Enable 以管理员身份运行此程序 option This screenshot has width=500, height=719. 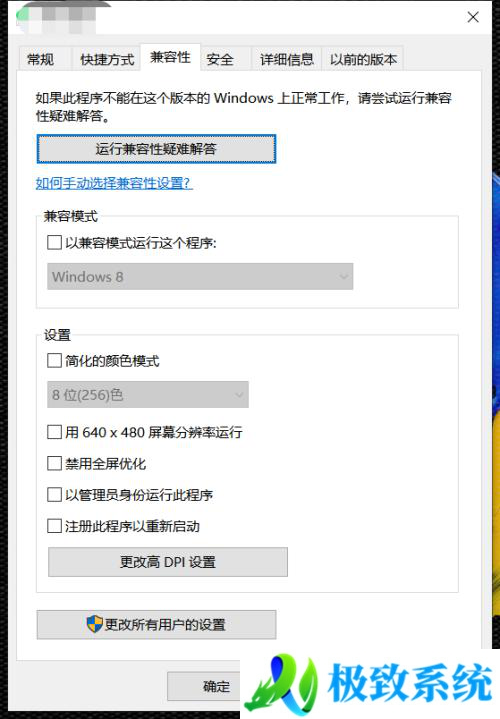coord(55,495)
